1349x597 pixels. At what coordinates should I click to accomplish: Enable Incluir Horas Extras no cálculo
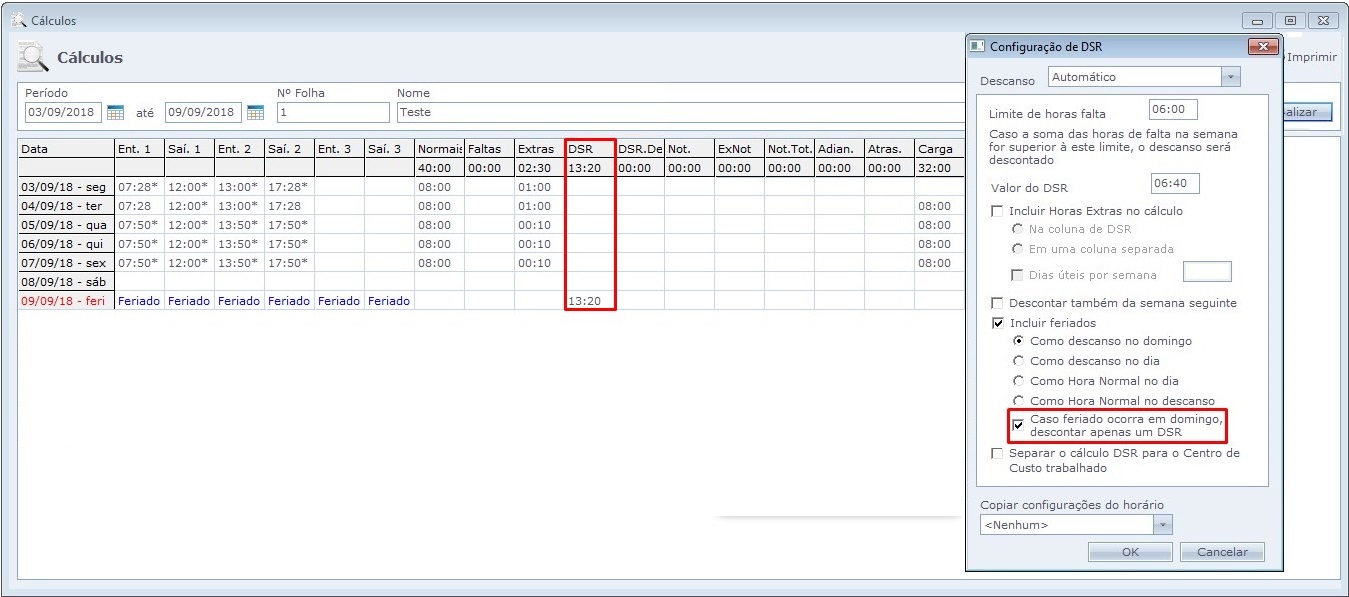click(997, 211)
